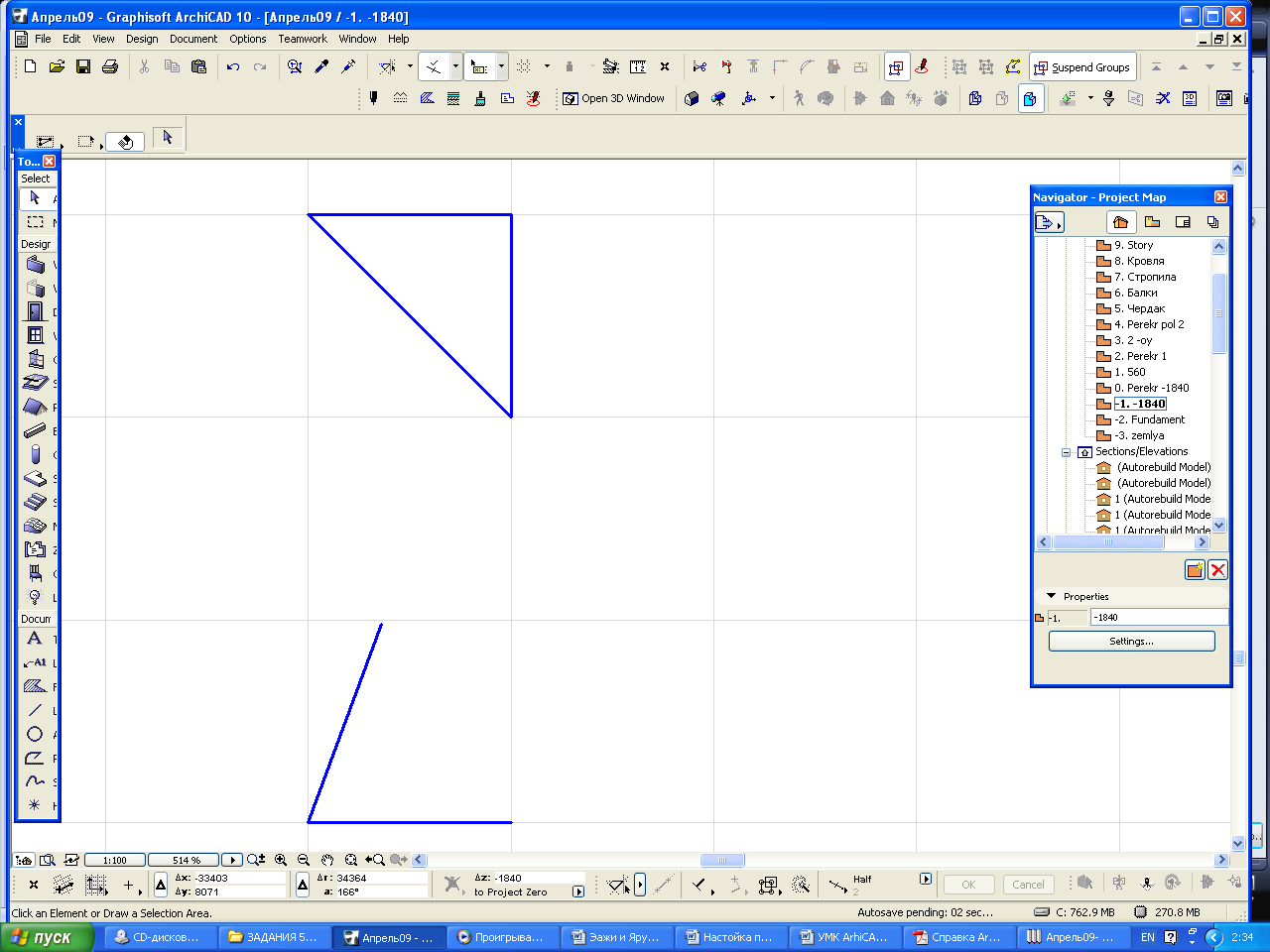Toggle the Trace reference blue pages icon
Viewport: 1270px width, 952px height.
1031,98
